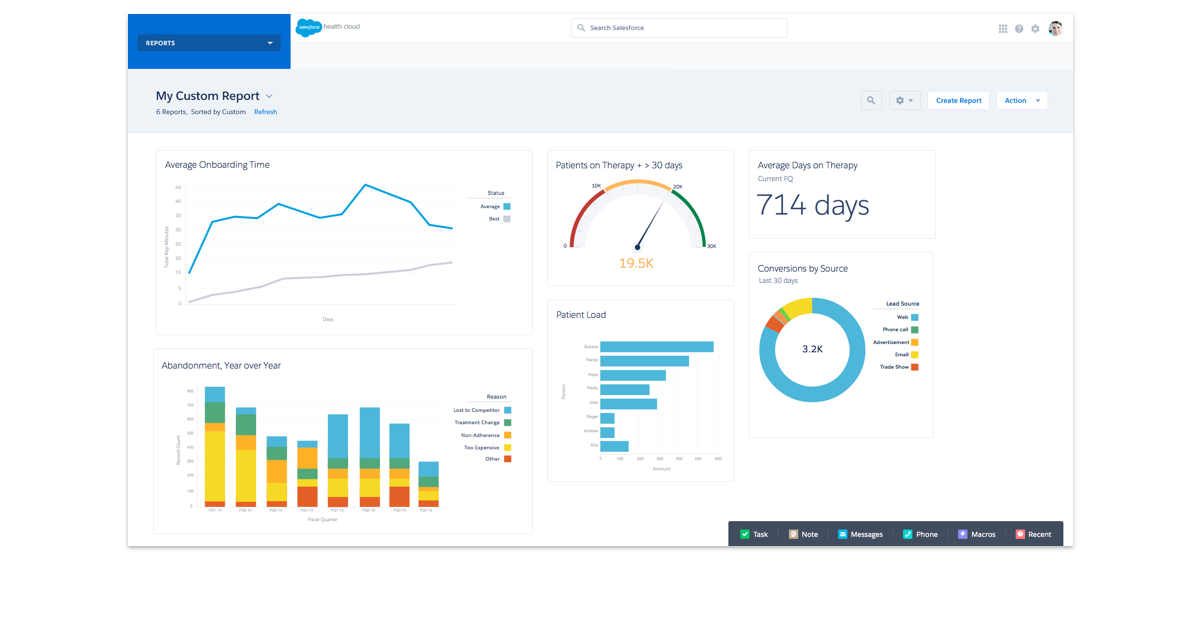
Task: Open the Action dropdown menu
Action: click(x=1021, y=100)
